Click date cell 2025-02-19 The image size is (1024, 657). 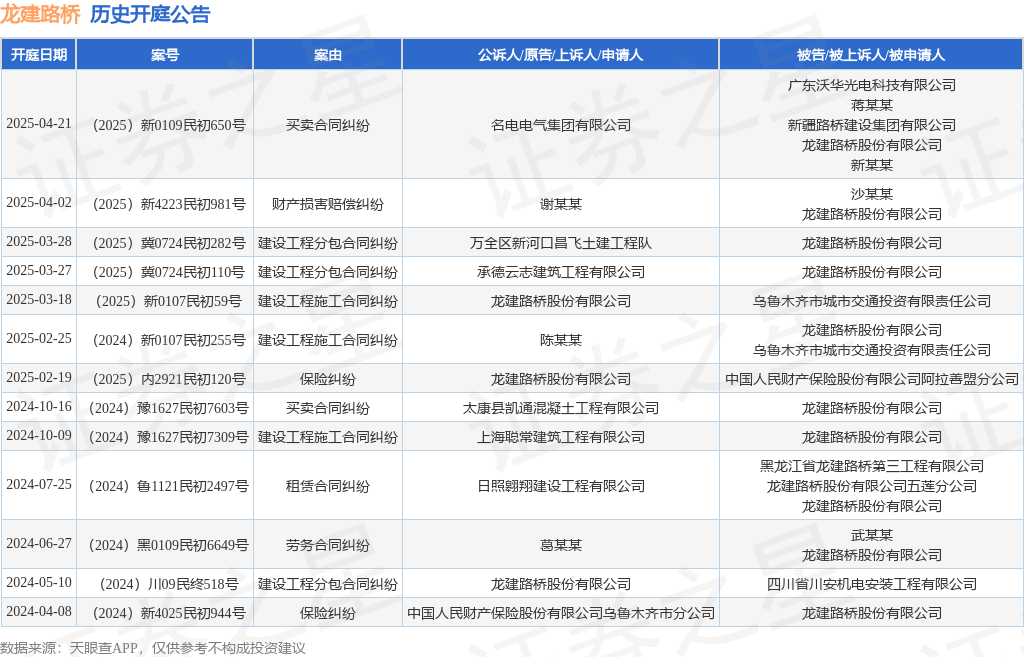pyautogui.click(x=39, y=377)
